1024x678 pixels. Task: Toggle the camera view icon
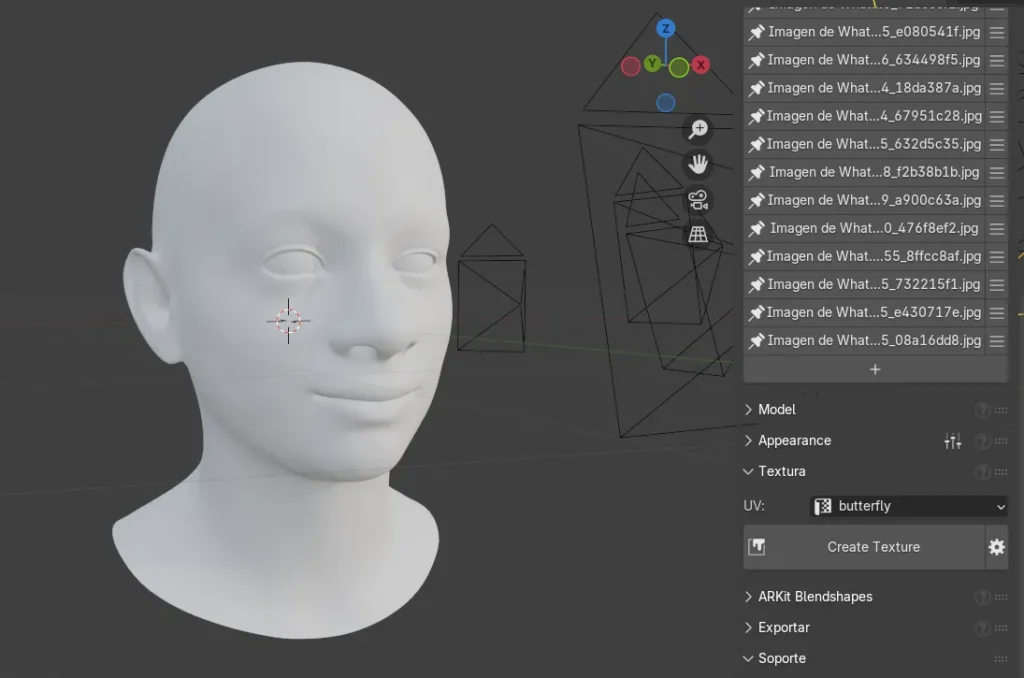[x=698, y=199]
